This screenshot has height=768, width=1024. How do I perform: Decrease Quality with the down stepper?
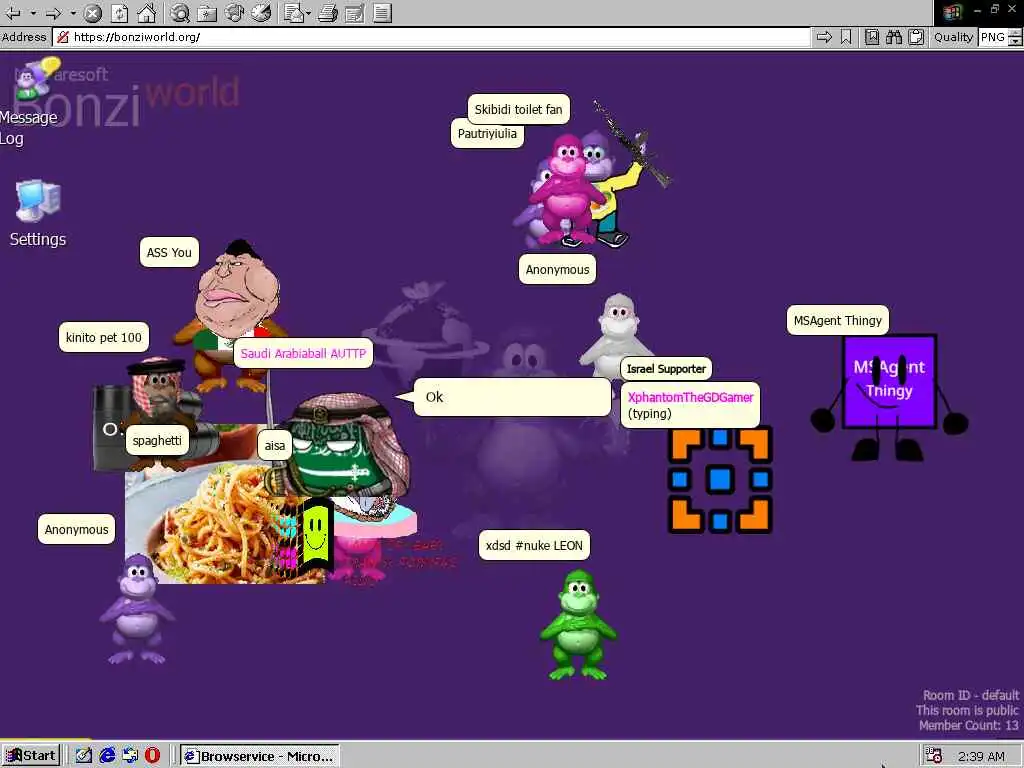coord(1015,41)
